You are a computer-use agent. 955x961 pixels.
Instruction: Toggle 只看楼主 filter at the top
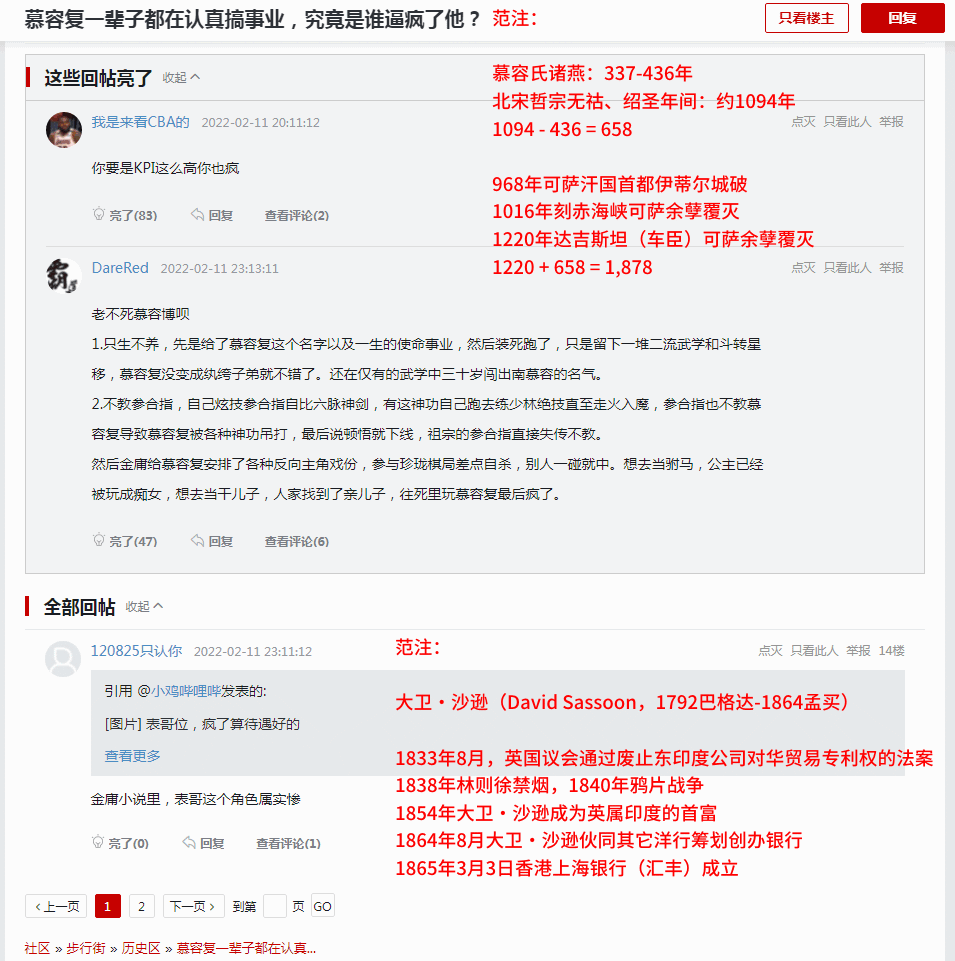tap(807, 18)
